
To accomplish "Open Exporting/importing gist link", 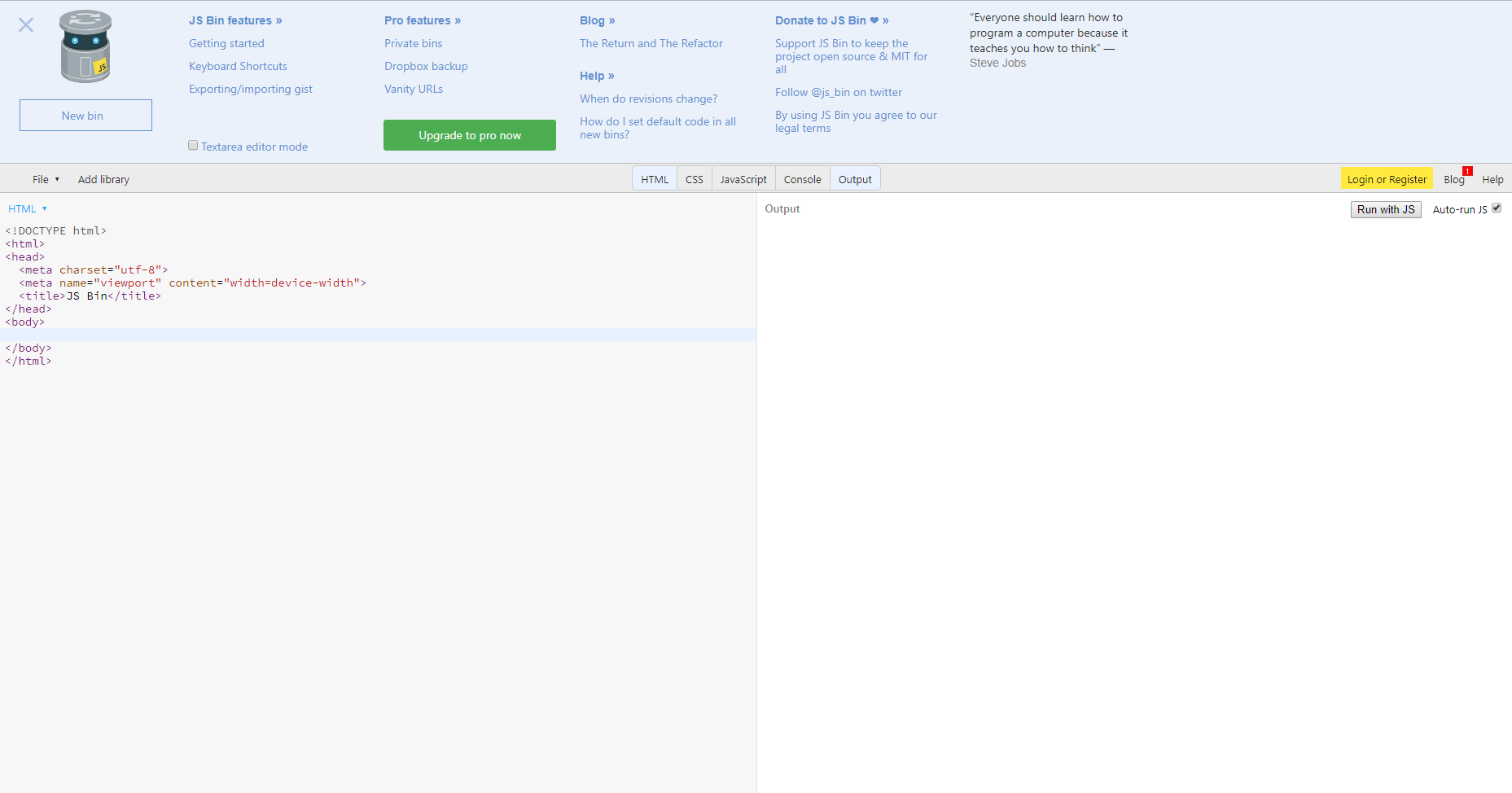I will click(x=251, y=89).
